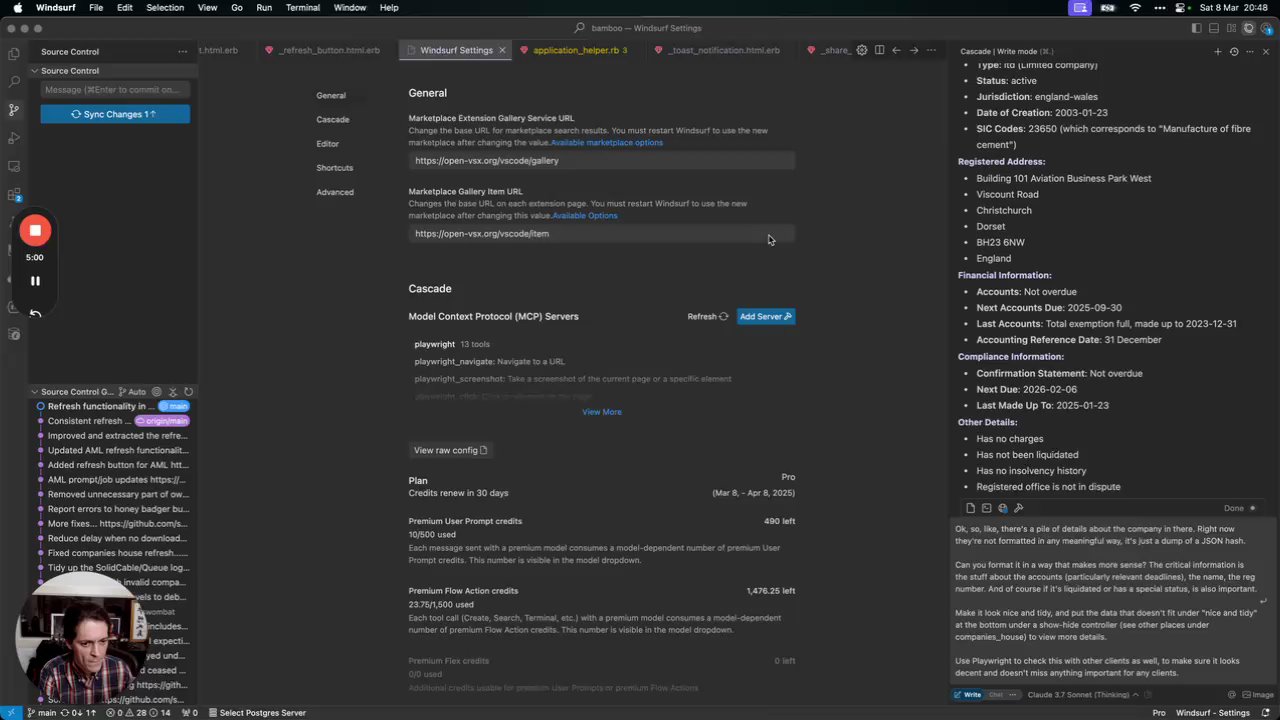Image resolution: width=1280 pixels, height=720 pixels.
Task: Open the 'Available Options' link
Action: point(585,216)
